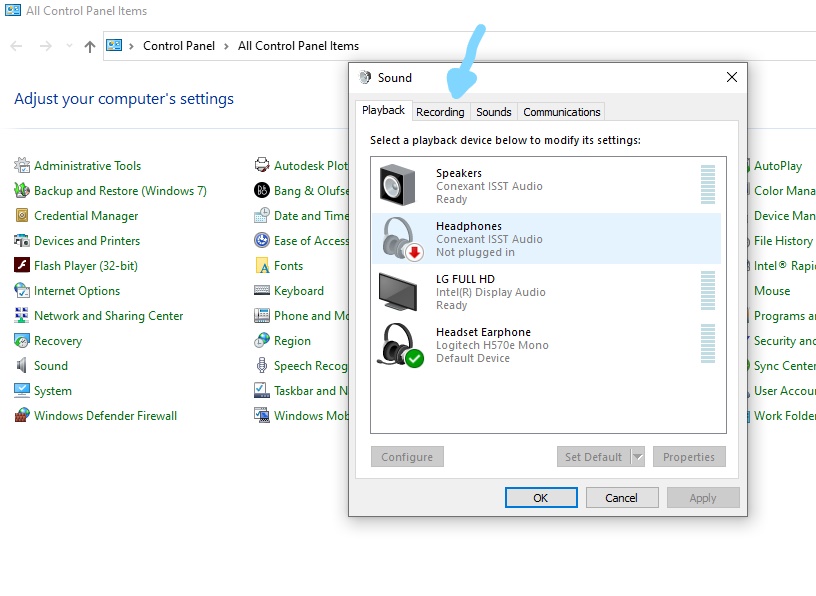Open Sync Center link
Screen dimensions: 816x596
[784, 365]
